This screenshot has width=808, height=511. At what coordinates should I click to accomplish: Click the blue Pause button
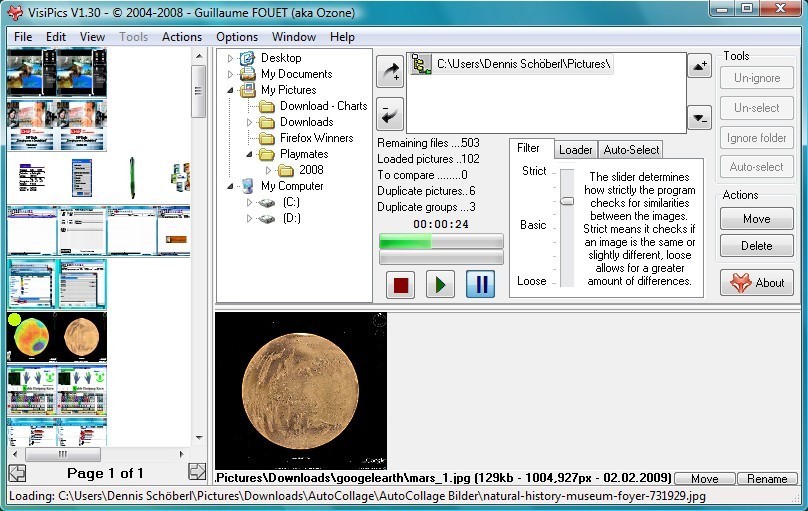(480, 284)
